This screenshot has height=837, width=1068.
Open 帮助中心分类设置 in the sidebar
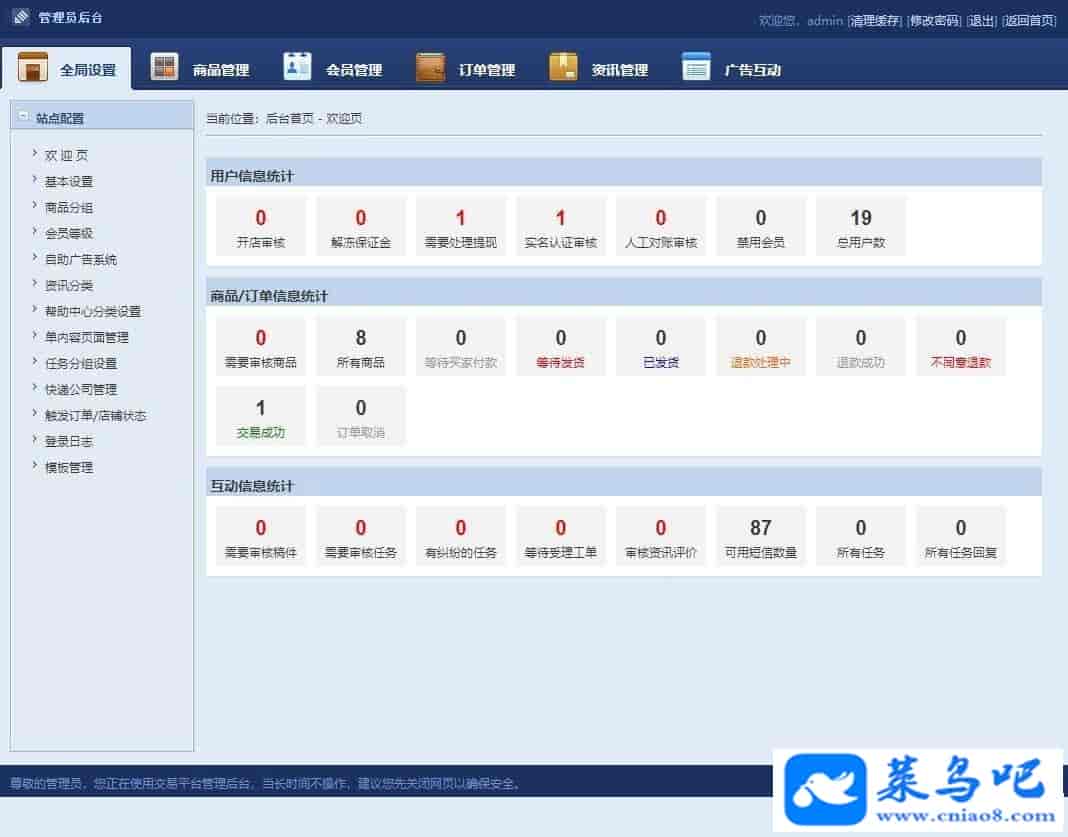(x=93, y=311)
